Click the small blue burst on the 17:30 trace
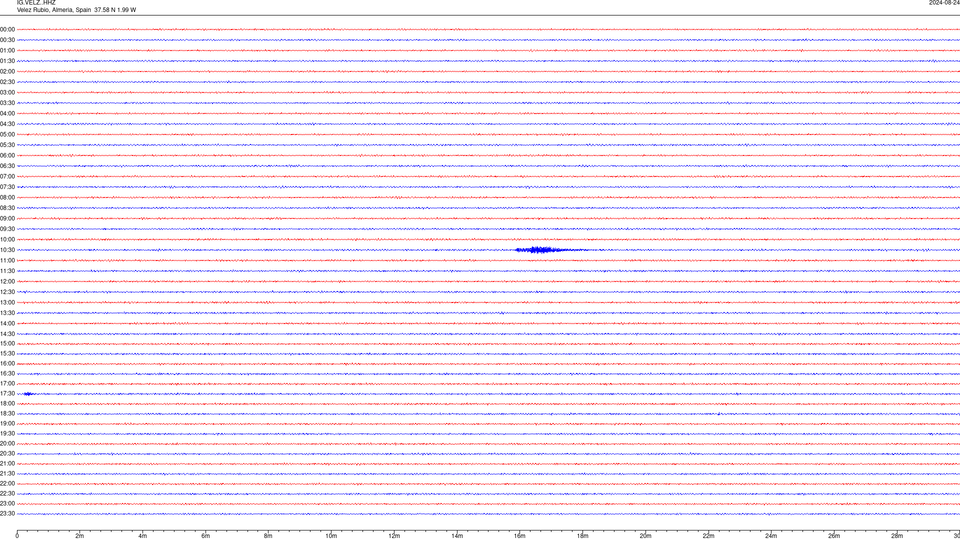The width and height of the screenshot is (960, 540). pyautogui.click(x=29, y=394)
